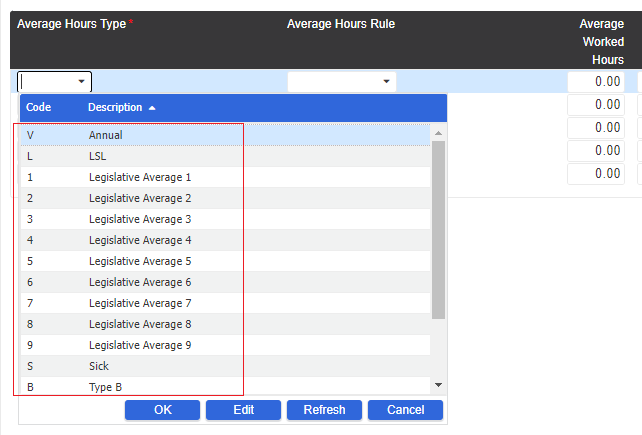642x435 pixels.
Task: Click the Average Hours Type column header
Action: tap(72, 24)
